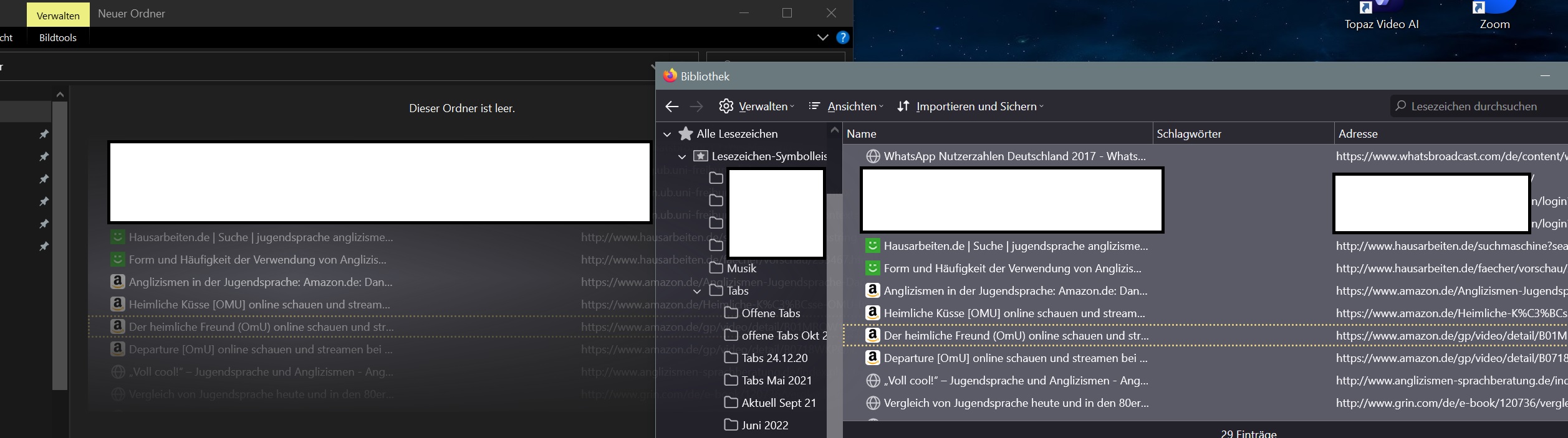Open Explorer help via the question mark
Viewport: 1568px width, 438px height.
point(842,37)
